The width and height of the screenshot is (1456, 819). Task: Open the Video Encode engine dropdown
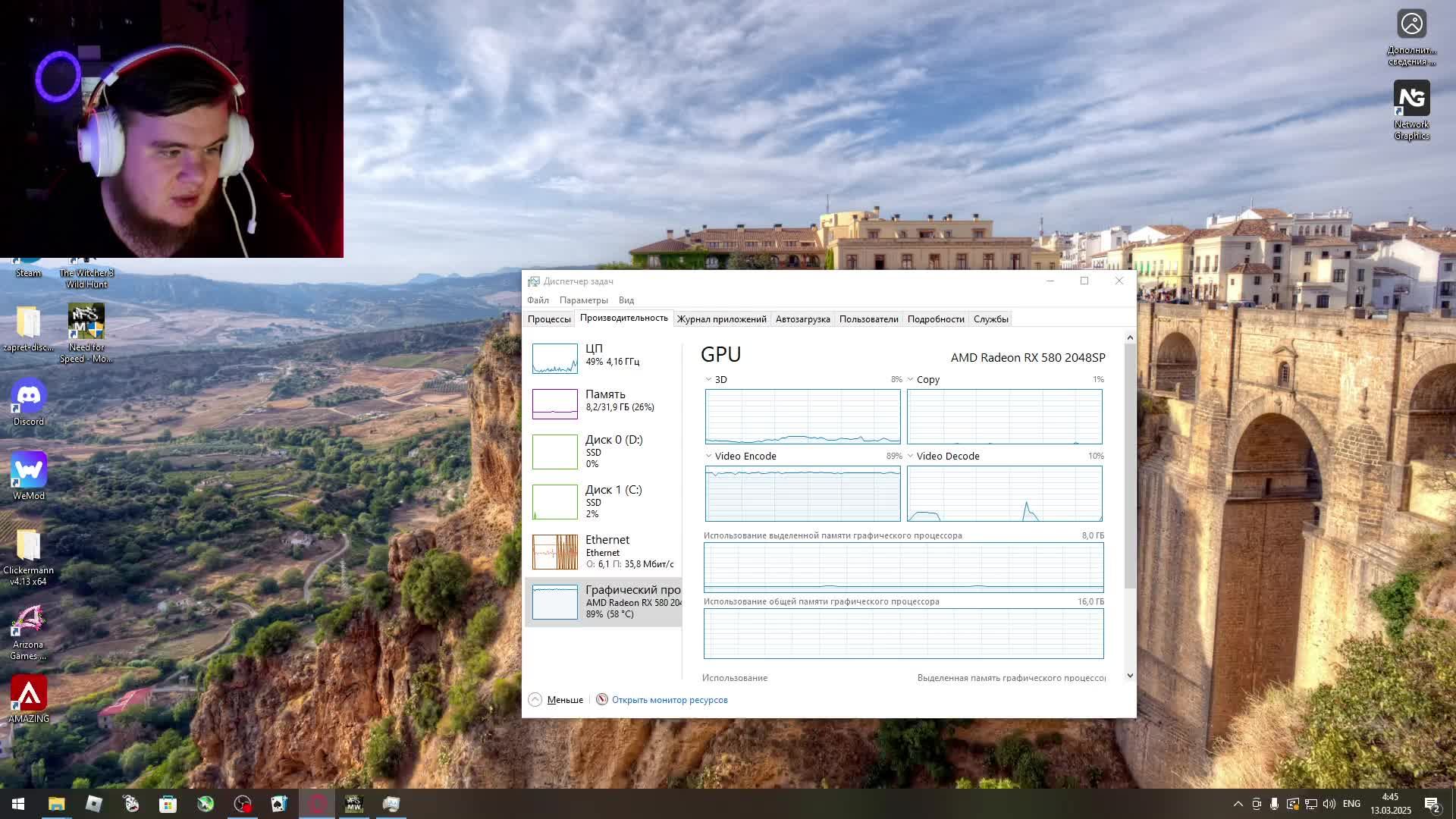coord(708,457)
